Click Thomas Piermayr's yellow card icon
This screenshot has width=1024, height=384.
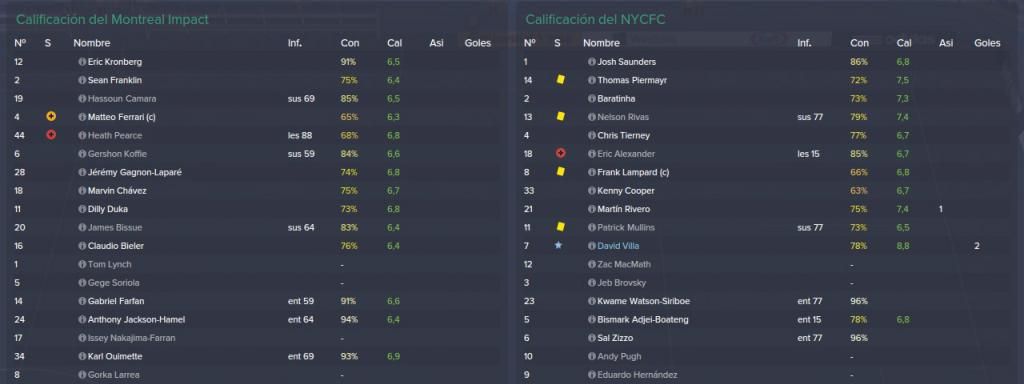point(560,80)
